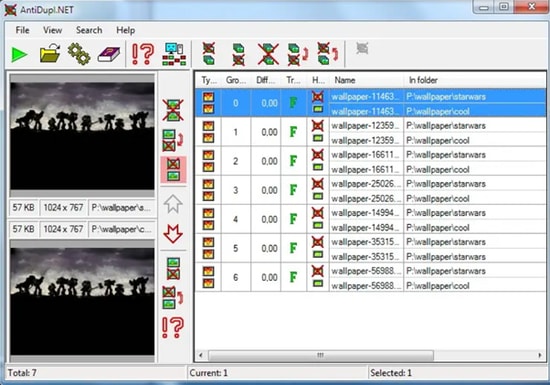This screenshot has height=385, width=550.
Task: Click the green F in group 2 row
Action: tap(293, 161)
